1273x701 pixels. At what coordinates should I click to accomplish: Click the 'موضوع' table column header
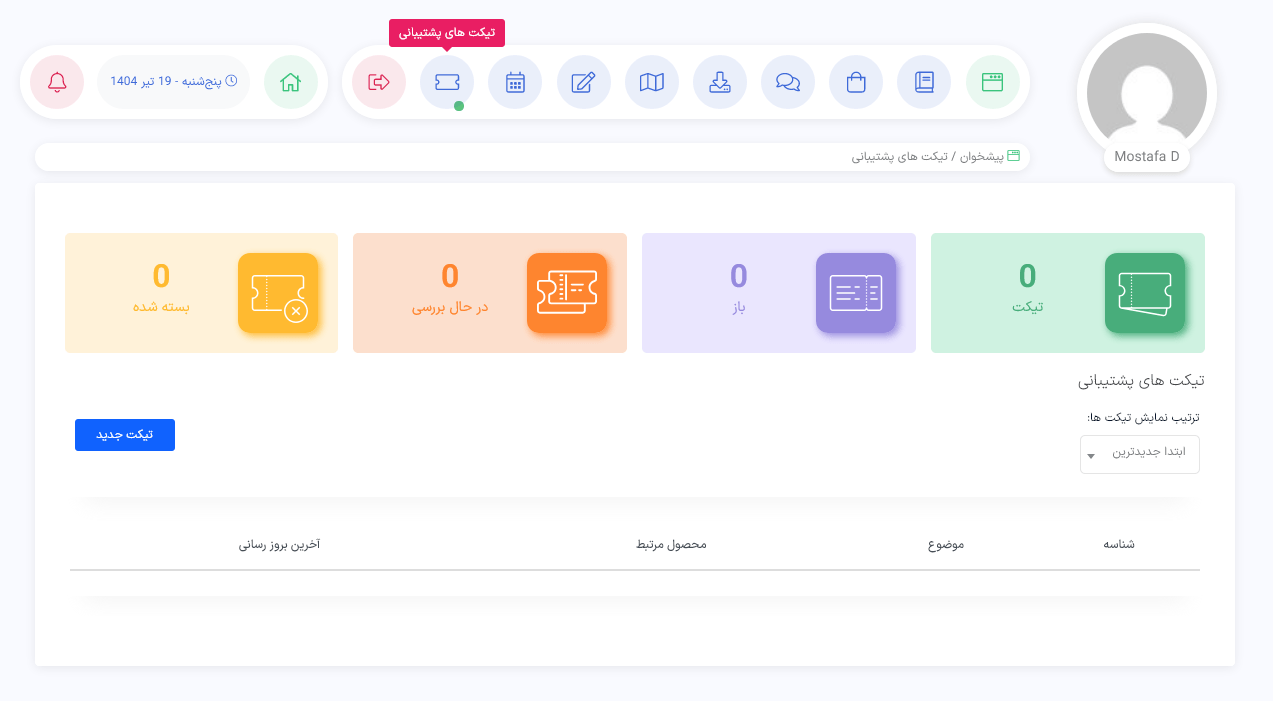[947, 545]
